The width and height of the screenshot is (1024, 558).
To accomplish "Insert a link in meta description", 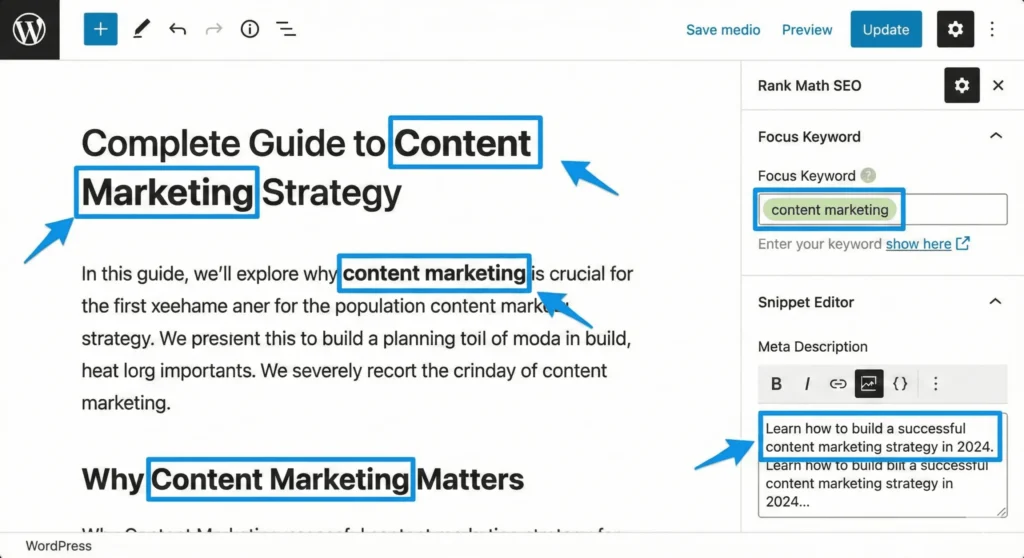I will pos(838,383).
